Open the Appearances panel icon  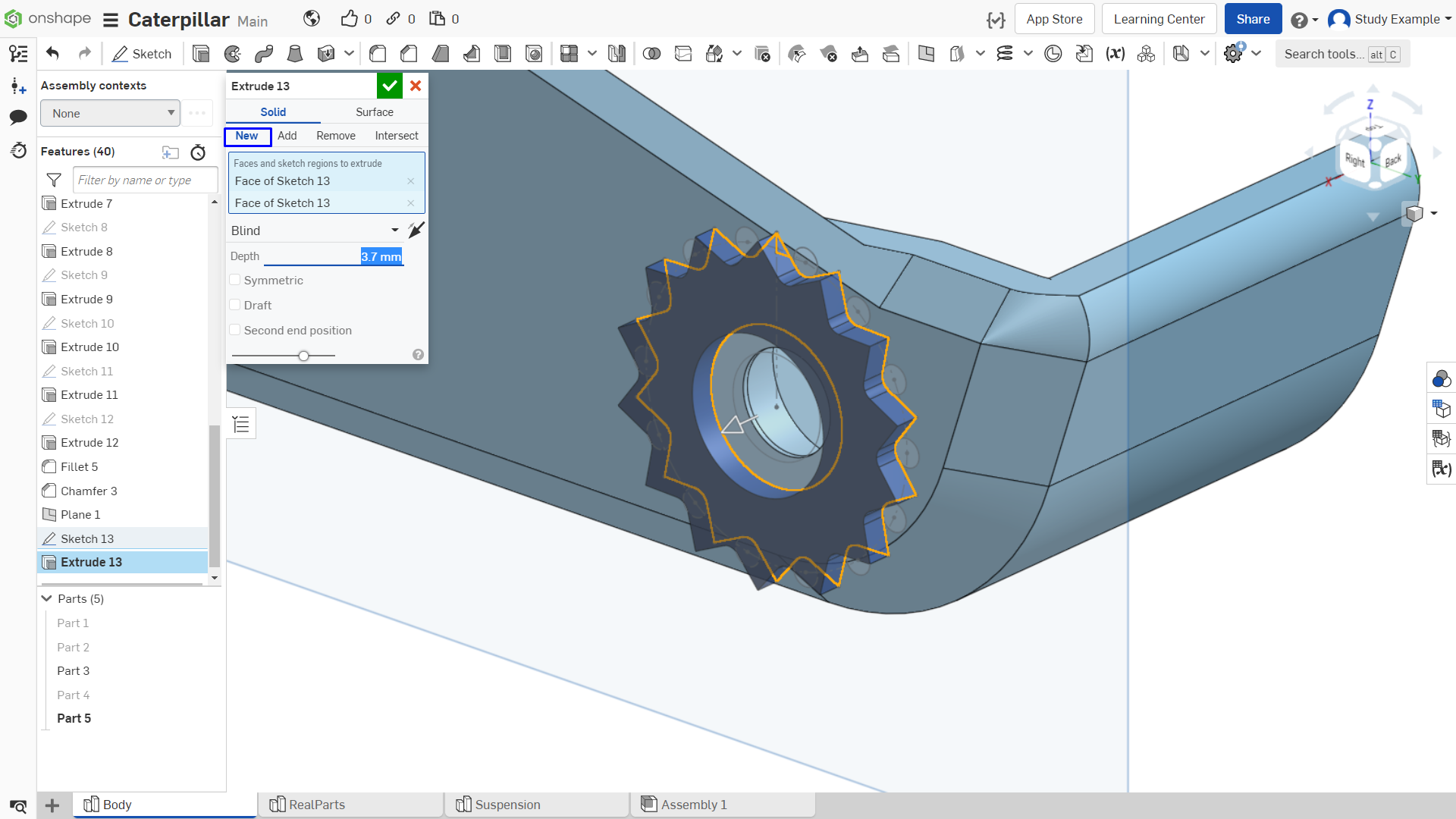point(1441,378)
